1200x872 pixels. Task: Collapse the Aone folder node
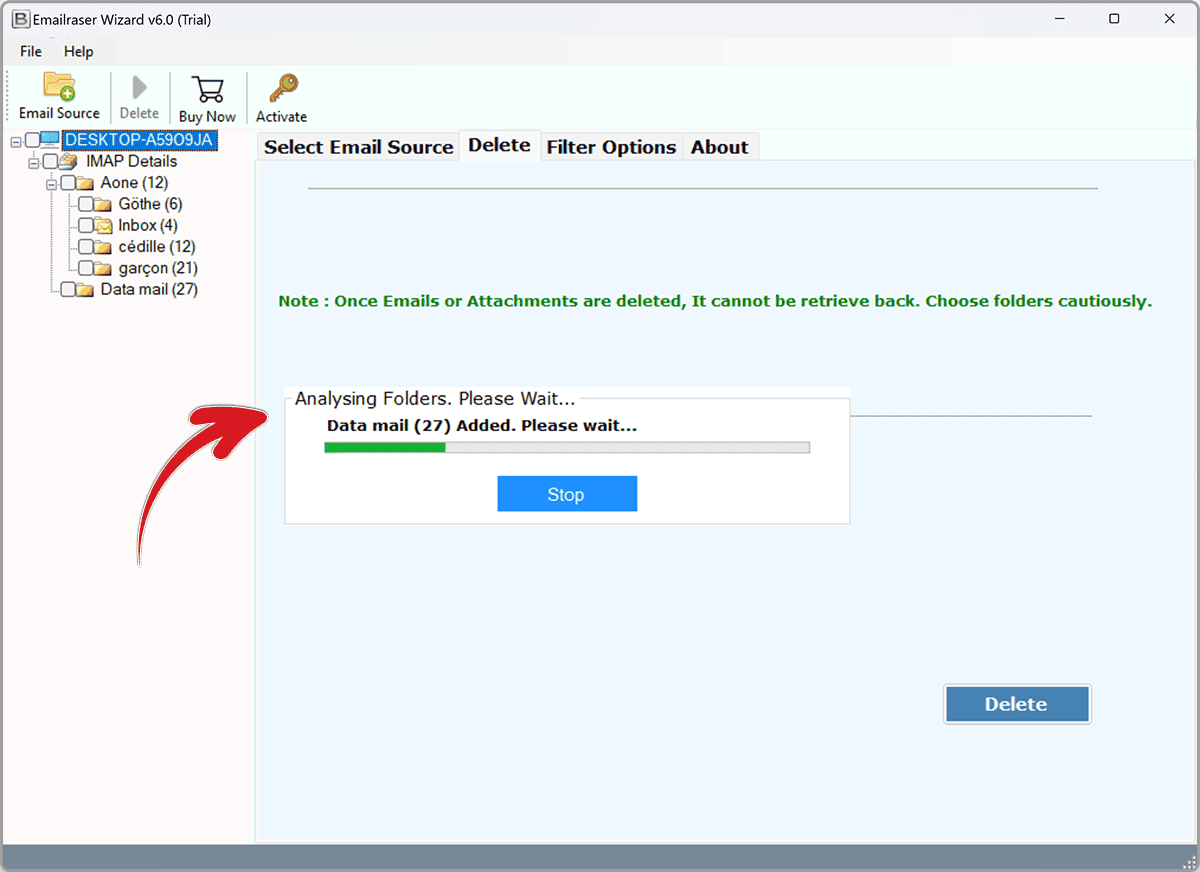(x=51, y=184)
